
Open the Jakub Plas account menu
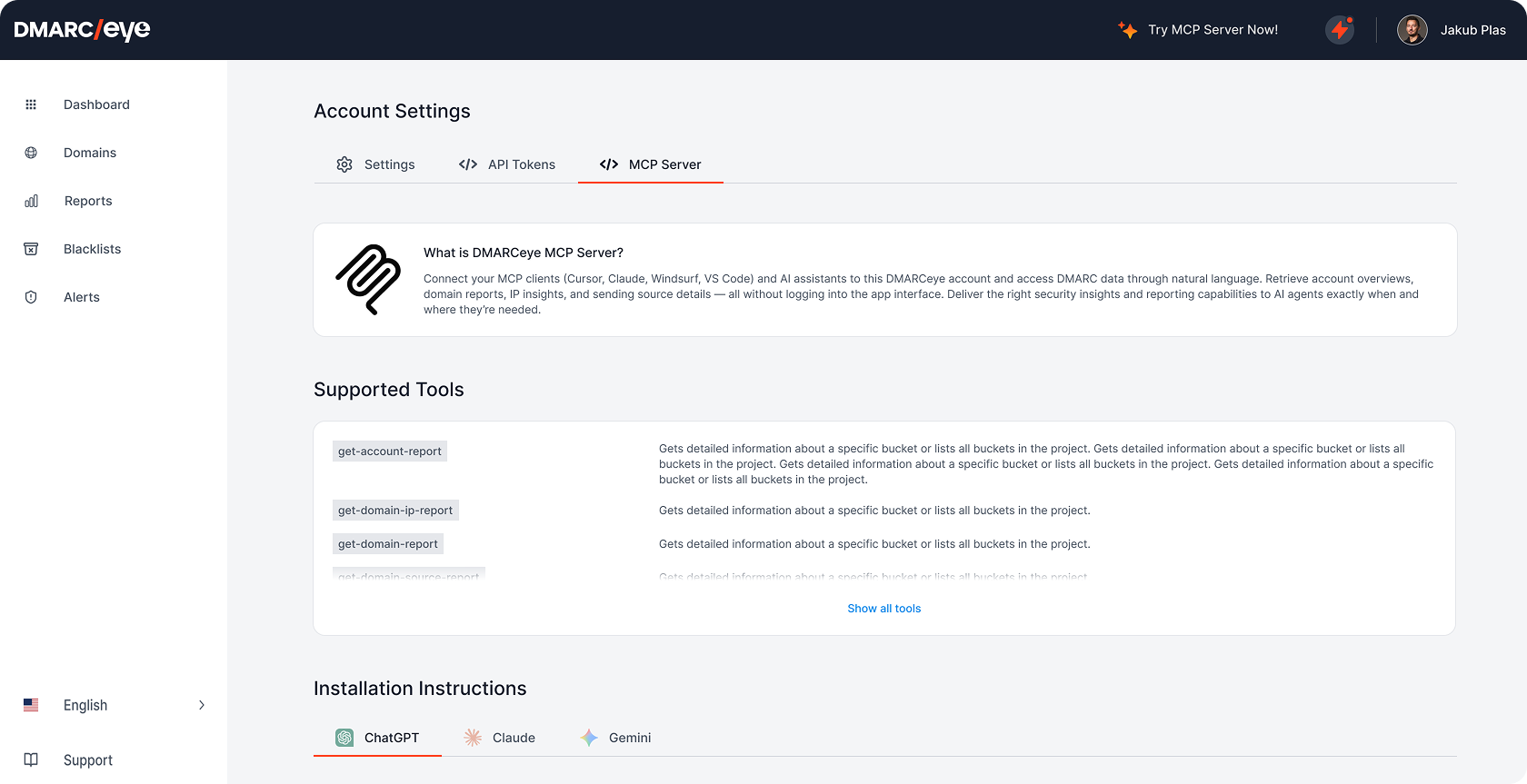click(1472, 30)
